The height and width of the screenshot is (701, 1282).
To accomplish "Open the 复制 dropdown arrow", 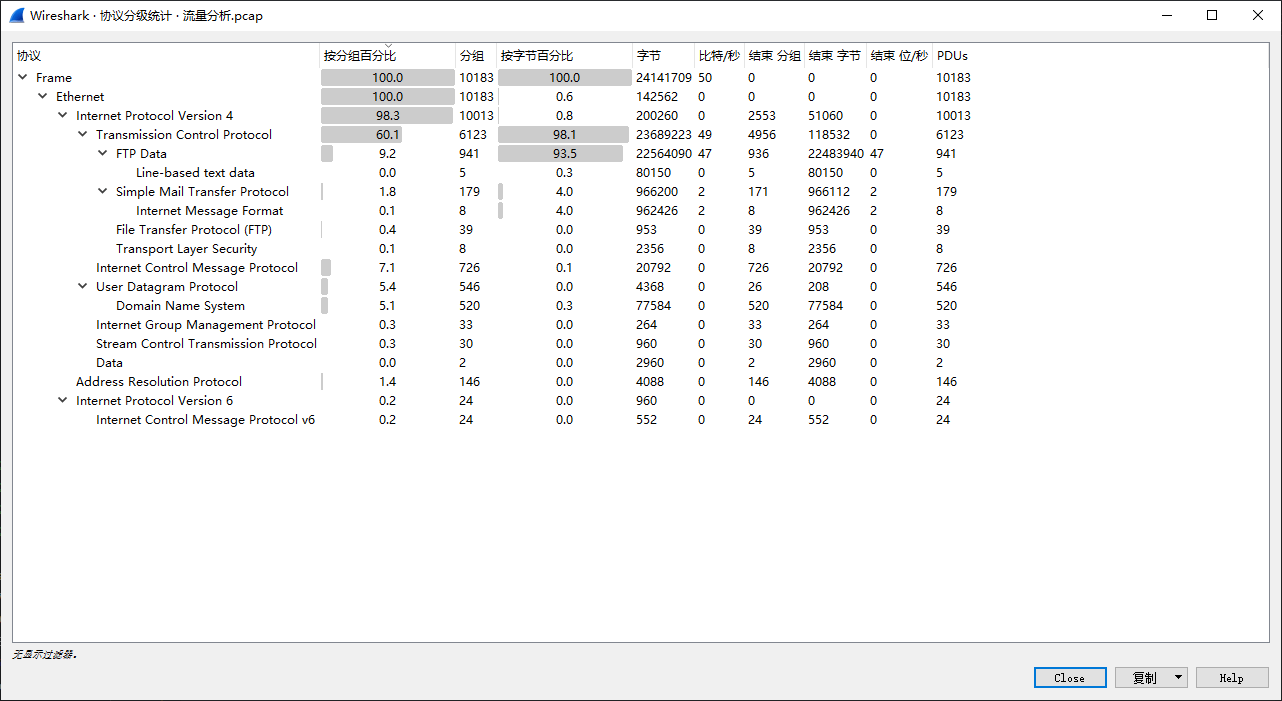I will (1178, 677).
